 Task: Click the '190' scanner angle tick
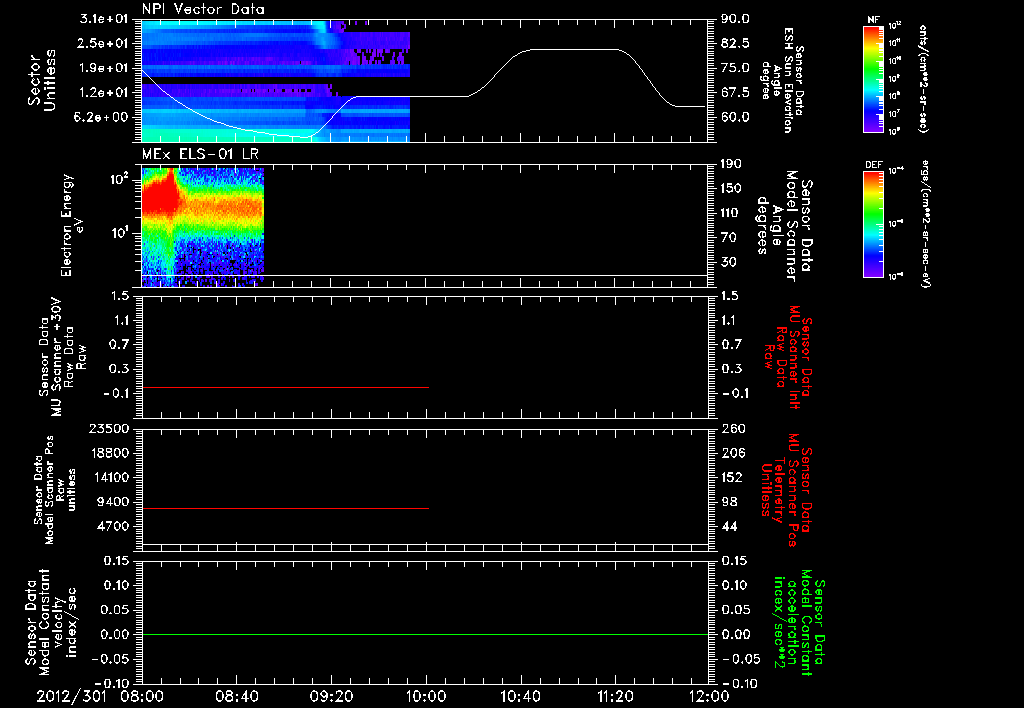pyautogui.click(x=731, y=164)
